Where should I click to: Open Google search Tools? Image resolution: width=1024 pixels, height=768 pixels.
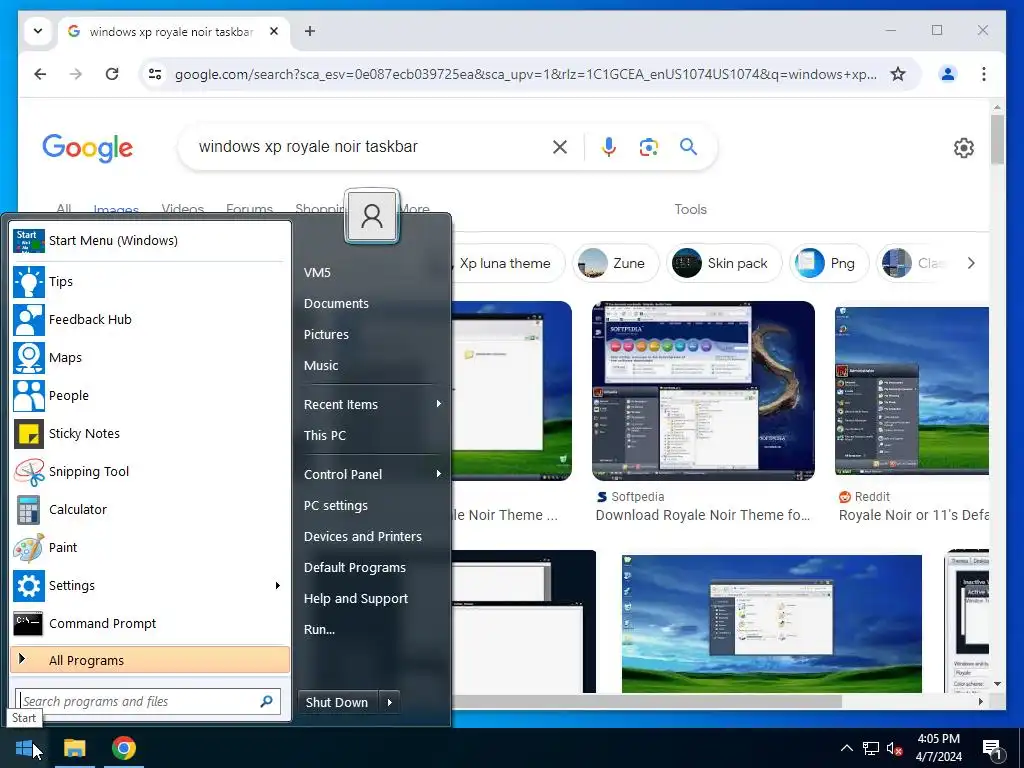690,209
